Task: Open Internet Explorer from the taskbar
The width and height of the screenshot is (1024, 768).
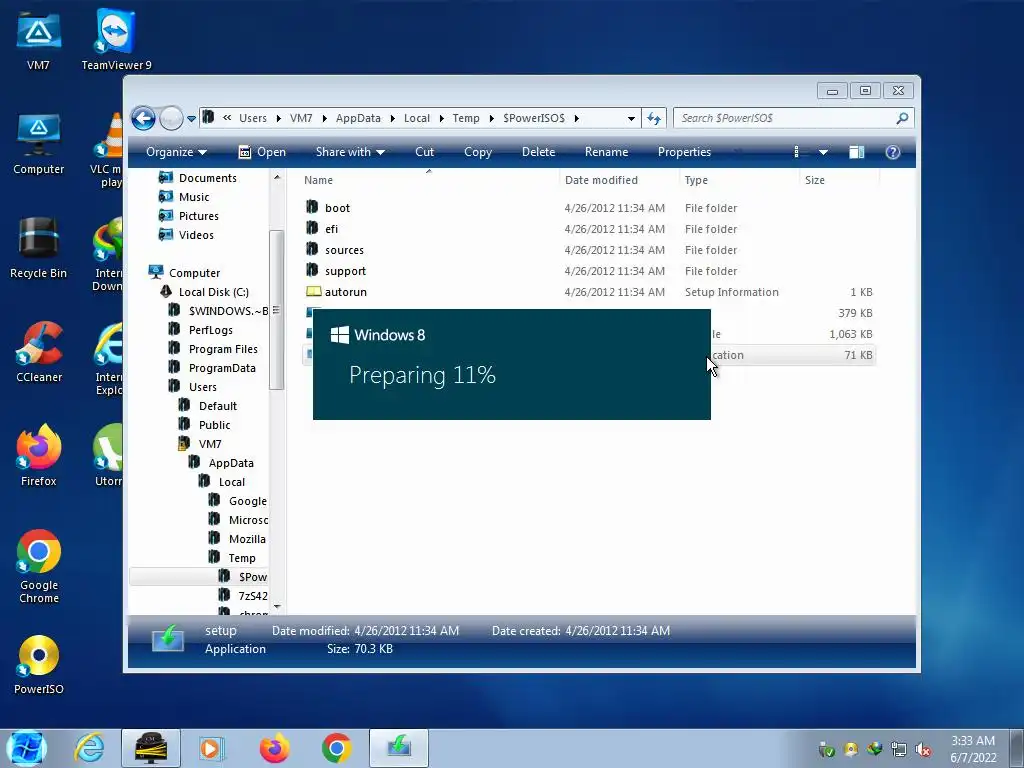Action: (89, 748)
